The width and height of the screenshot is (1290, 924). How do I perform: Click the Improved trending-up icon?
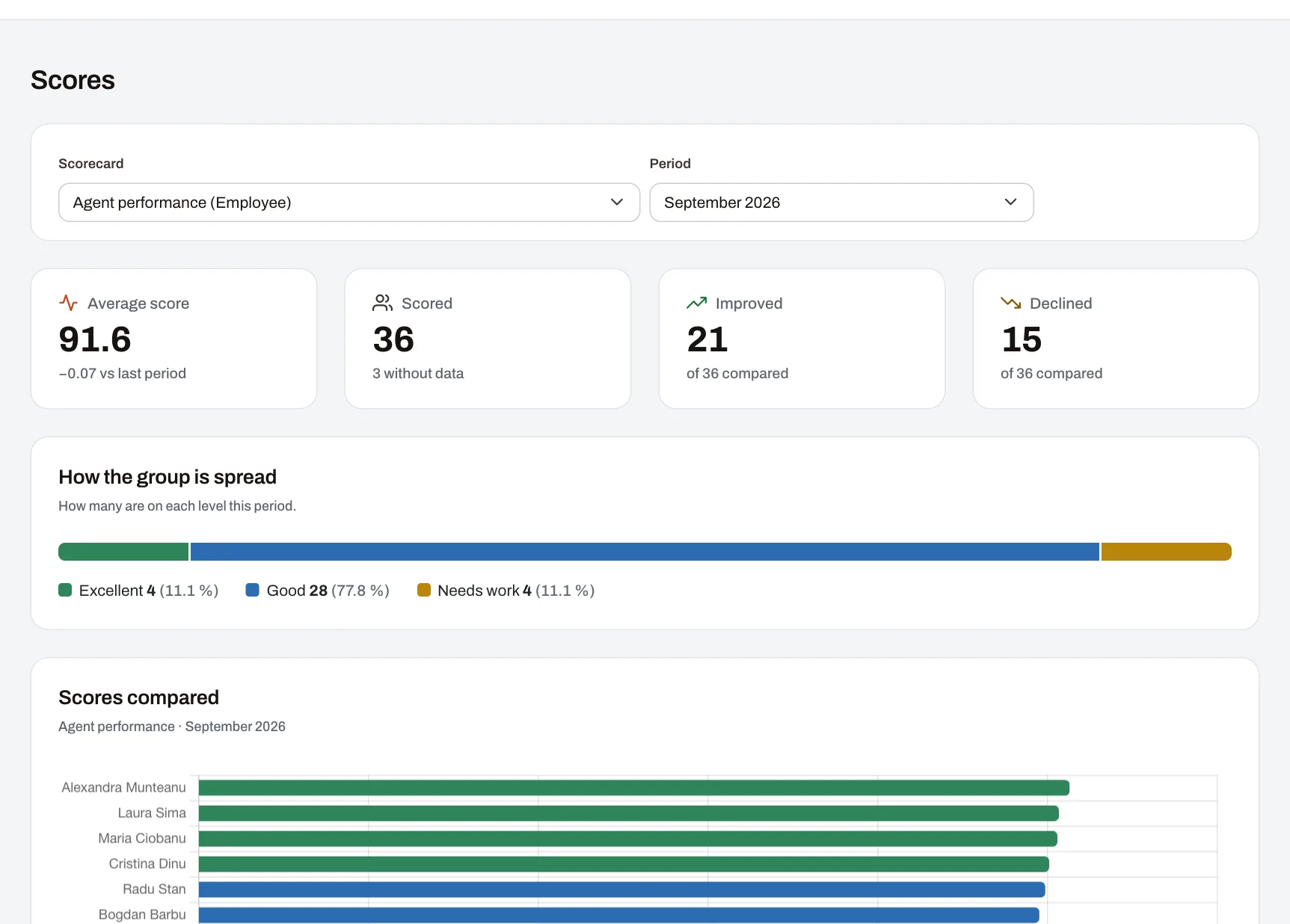click(x=696, y=303)
